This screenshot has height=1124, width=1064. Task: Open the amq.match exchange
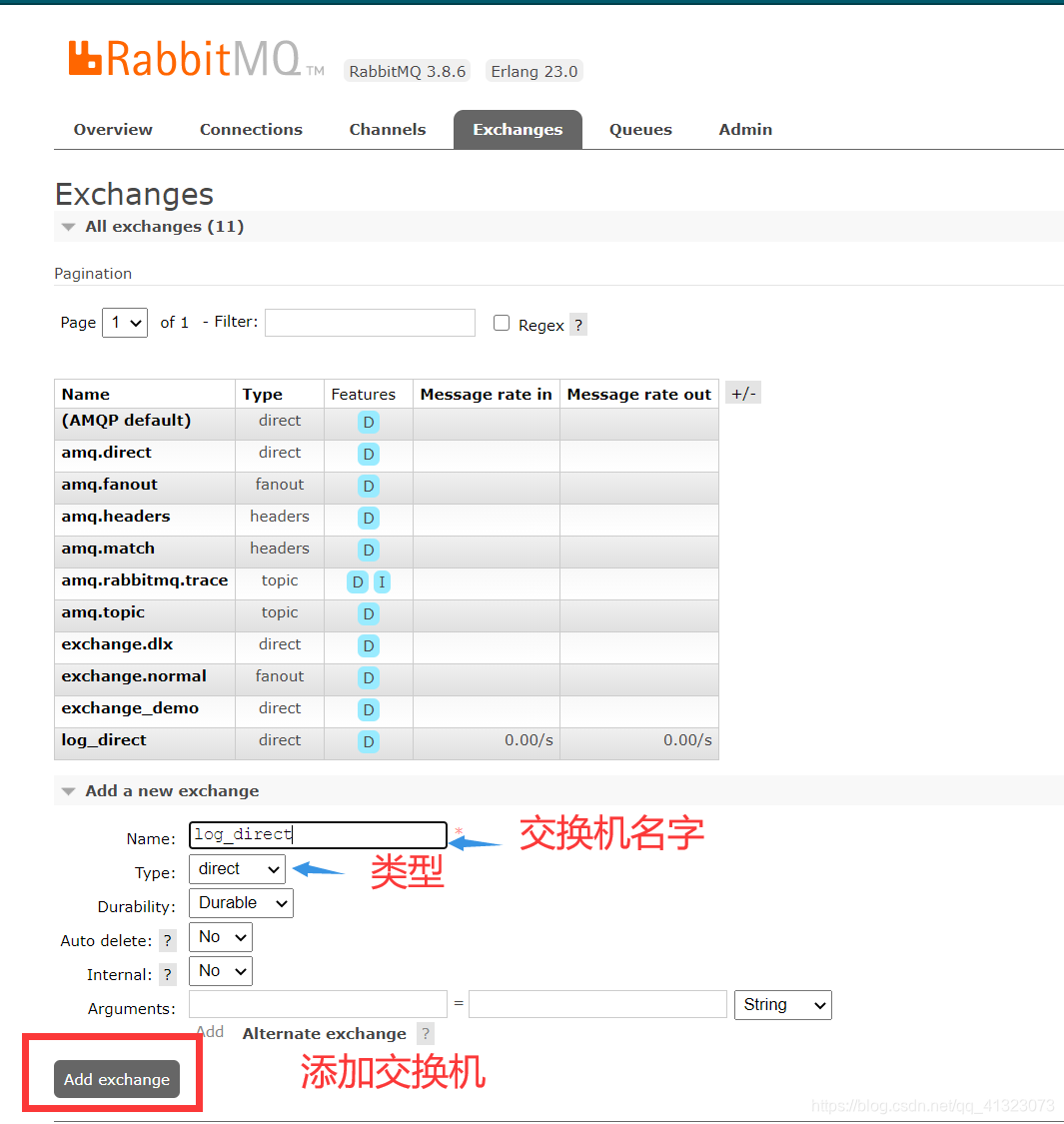(x=108, y=549)
